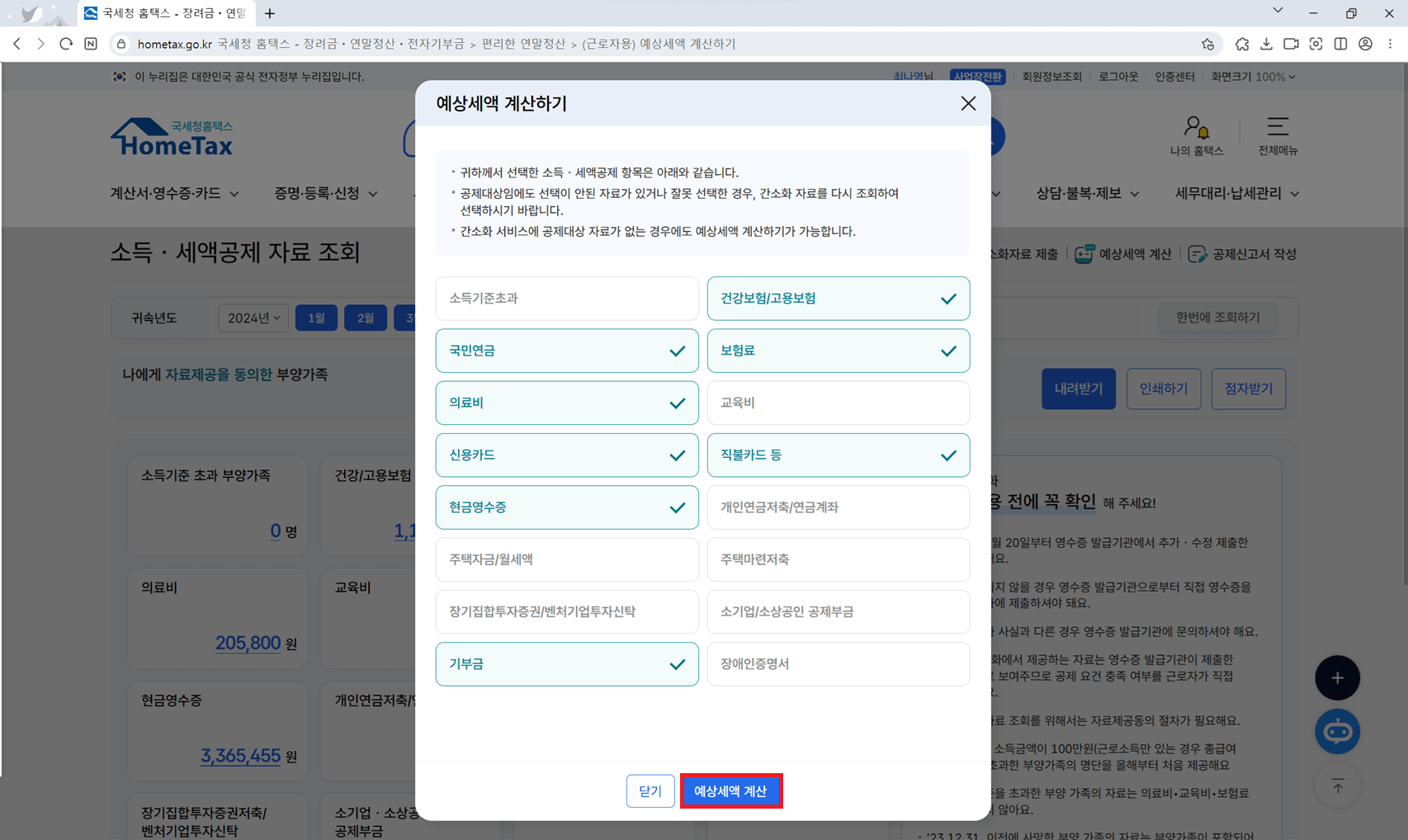Select the 교육비 deduction item
Image resolution: width=1408 pixels, height=840 pixels.
[838, 403]
